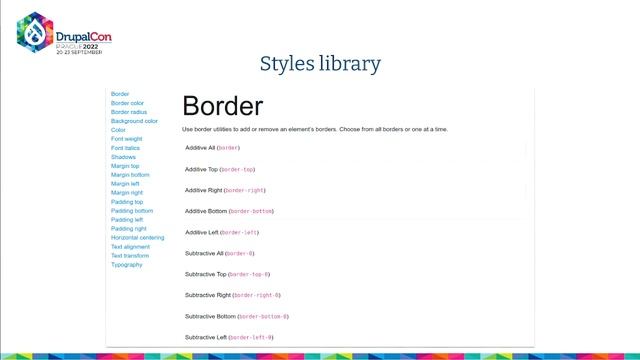The image size is (640, 360).
Task: Select the Subtractive Bottom (border-bottom-0) row
Action: point(237,316)
